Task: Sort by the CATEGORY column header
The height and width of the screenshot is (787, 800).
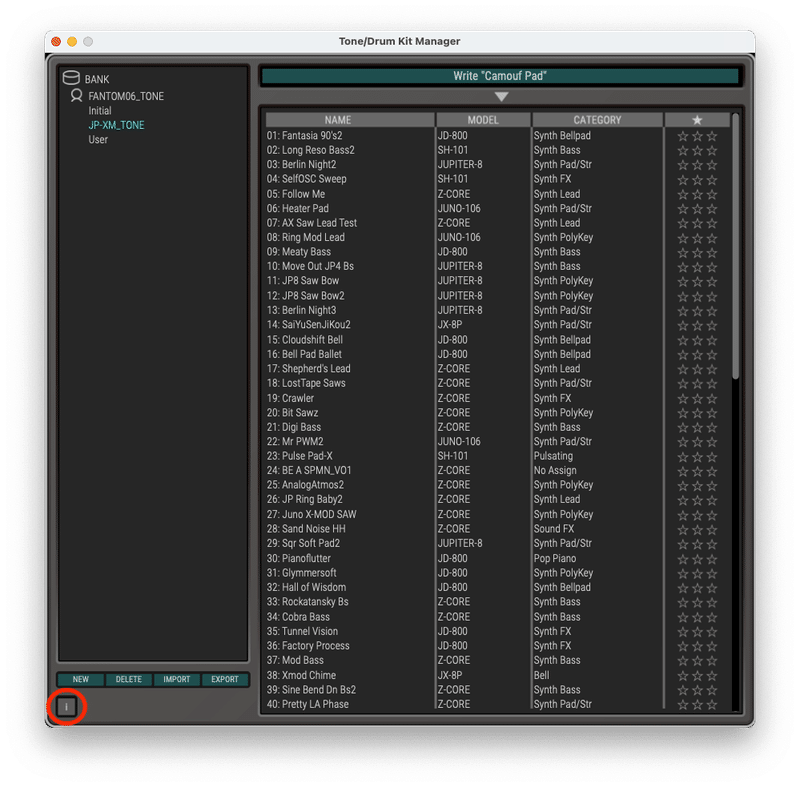Action: pos(597,120)
